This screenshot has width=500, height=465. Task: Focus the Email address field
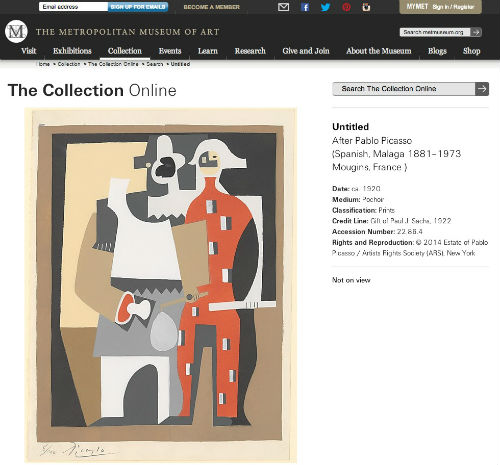[73, 7]
